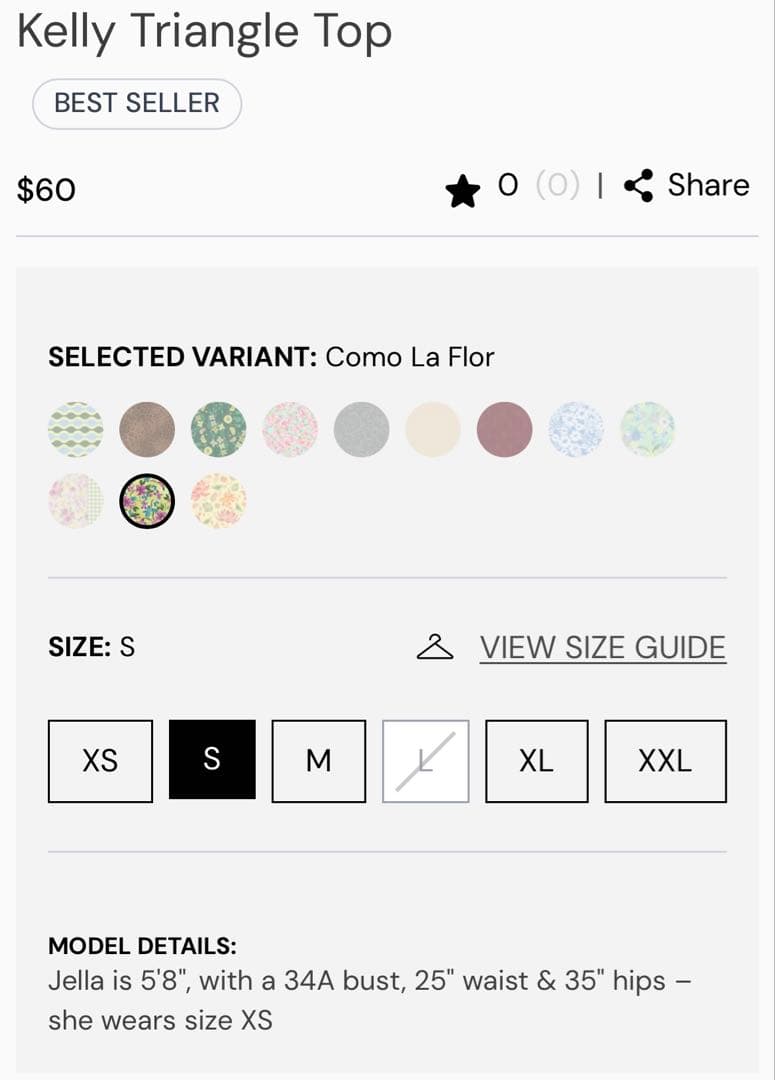
Task: Choose the solid cream swatch
Action: pos(433,430)
